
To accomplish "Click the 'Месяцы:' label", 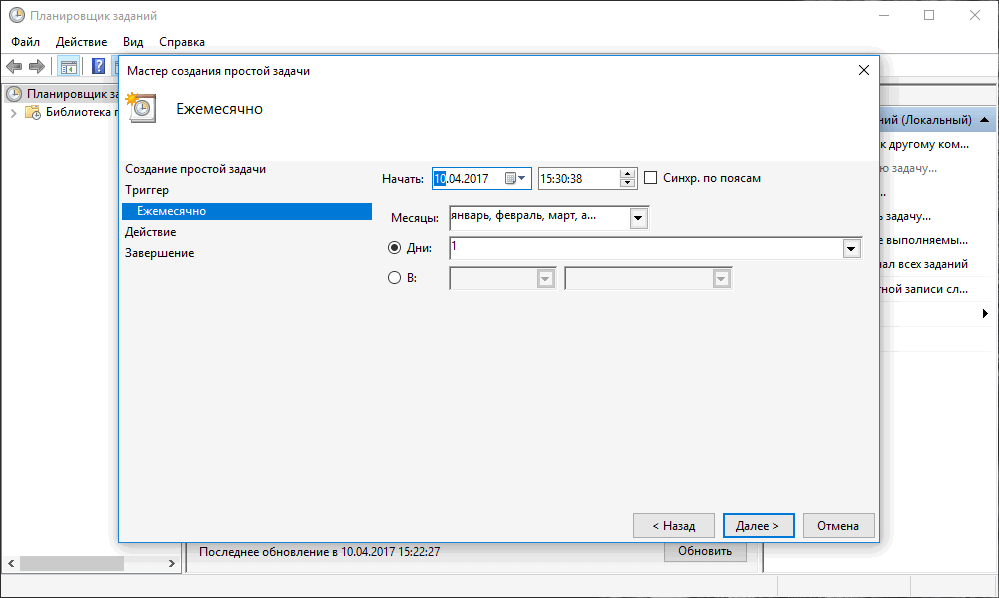I will tap(415, 218).
